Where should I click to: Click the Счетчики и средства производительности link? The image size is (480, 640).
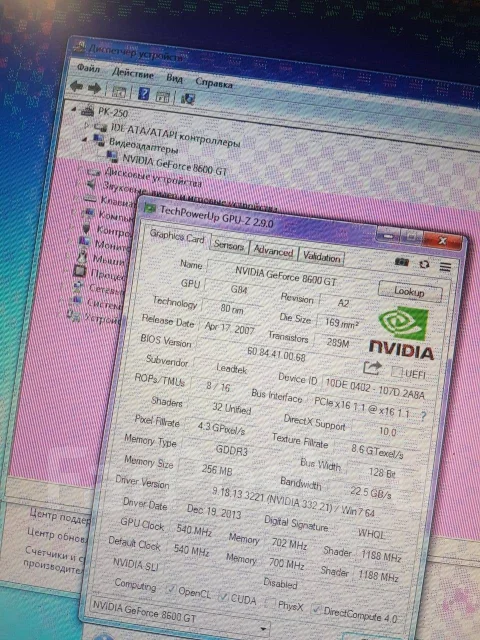[x=53, y=561]
